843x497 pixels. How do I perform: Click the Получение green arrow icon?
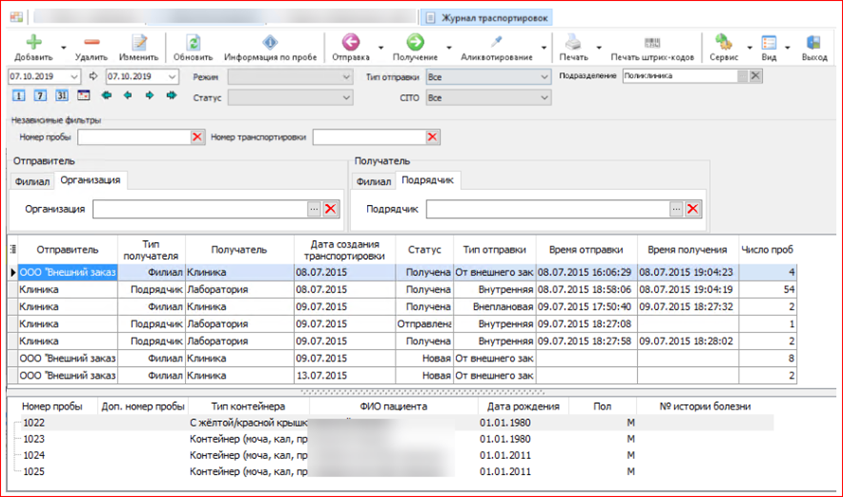pyautogui.click(x=414, y=42)
